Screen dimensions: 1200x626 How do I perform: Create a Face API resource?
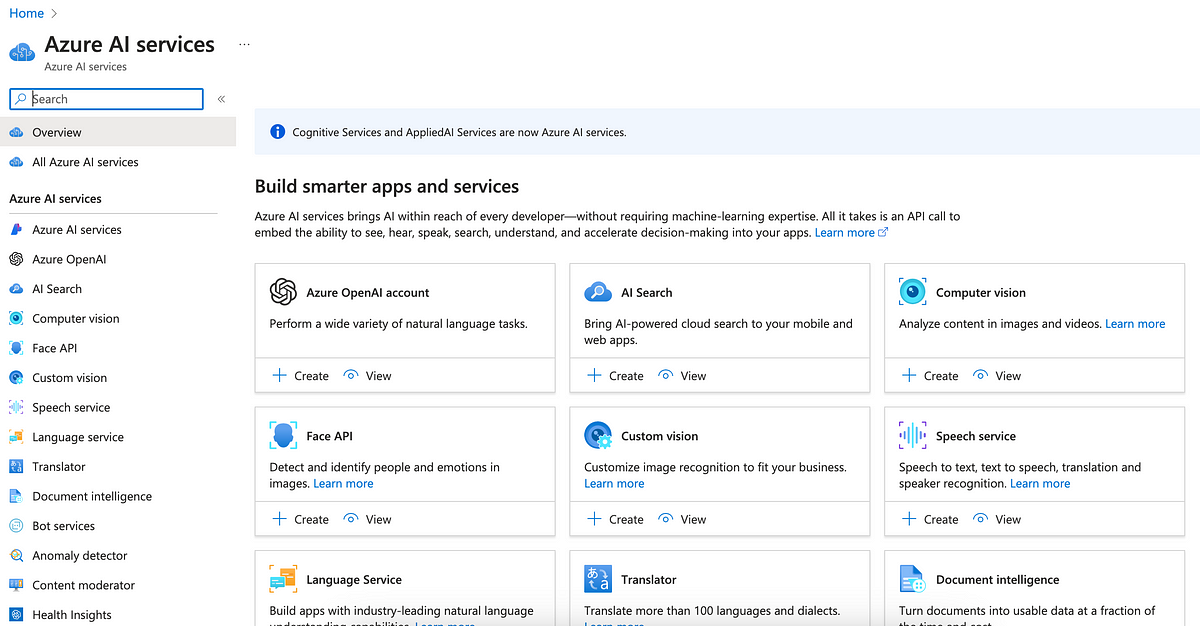coord(300,519)
